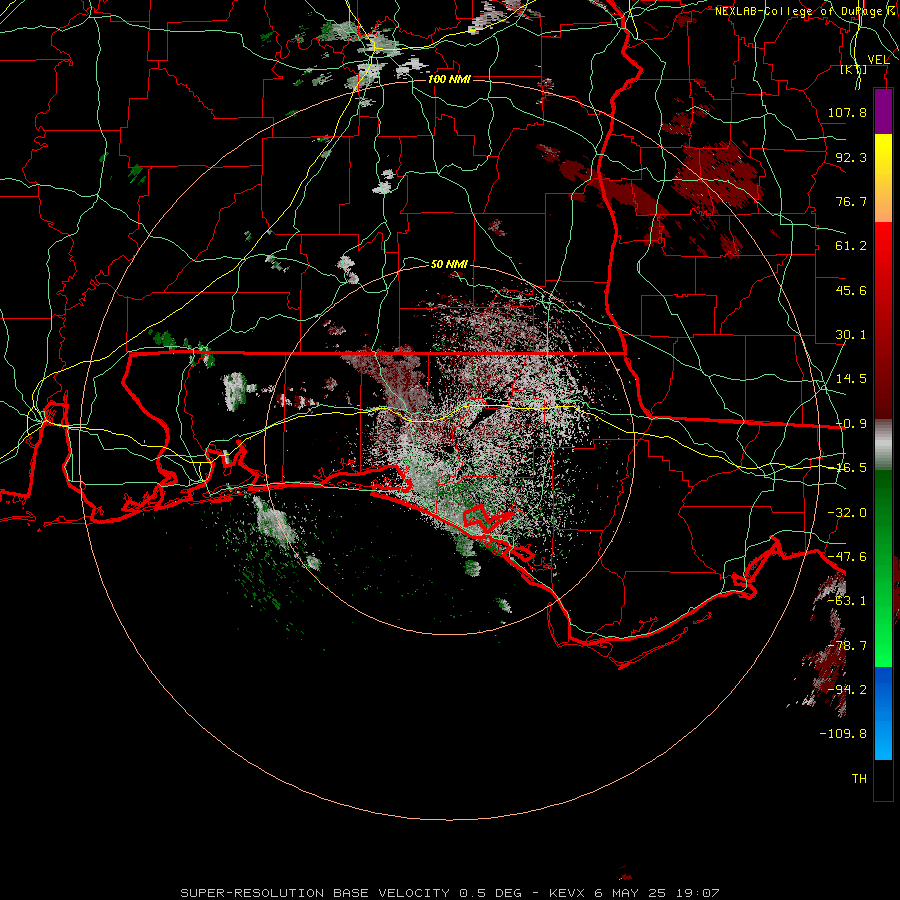The width and height of the screenshot is (900, 900).
Task: Click the purple segment of the color scale
Action: pyautogui.click(x=883, y=112)
